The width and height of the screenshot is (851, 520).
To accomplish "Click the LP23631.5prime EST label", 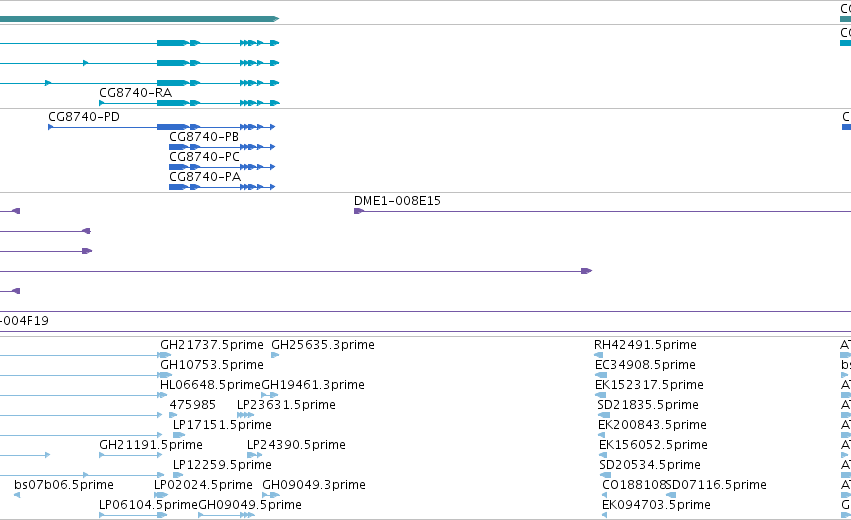I will [287, 405].
